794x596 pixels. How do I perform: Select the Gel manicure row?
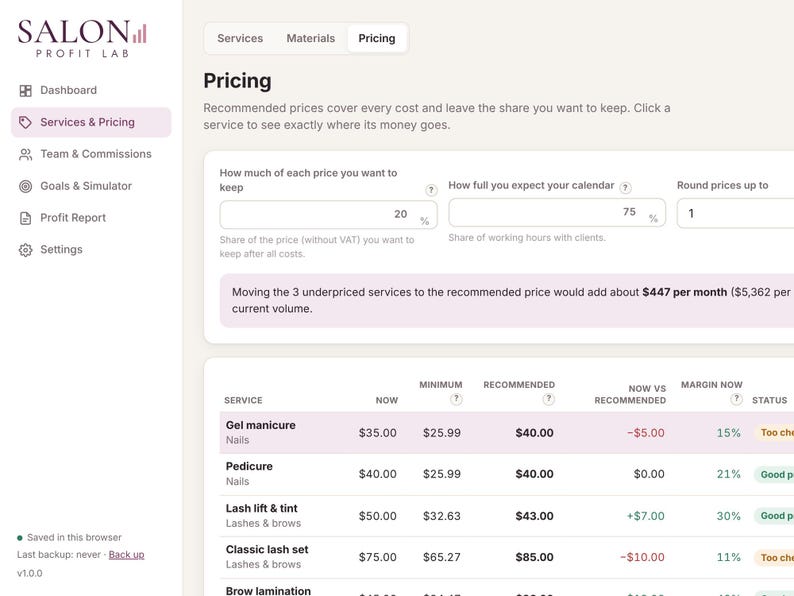point(506,432)
